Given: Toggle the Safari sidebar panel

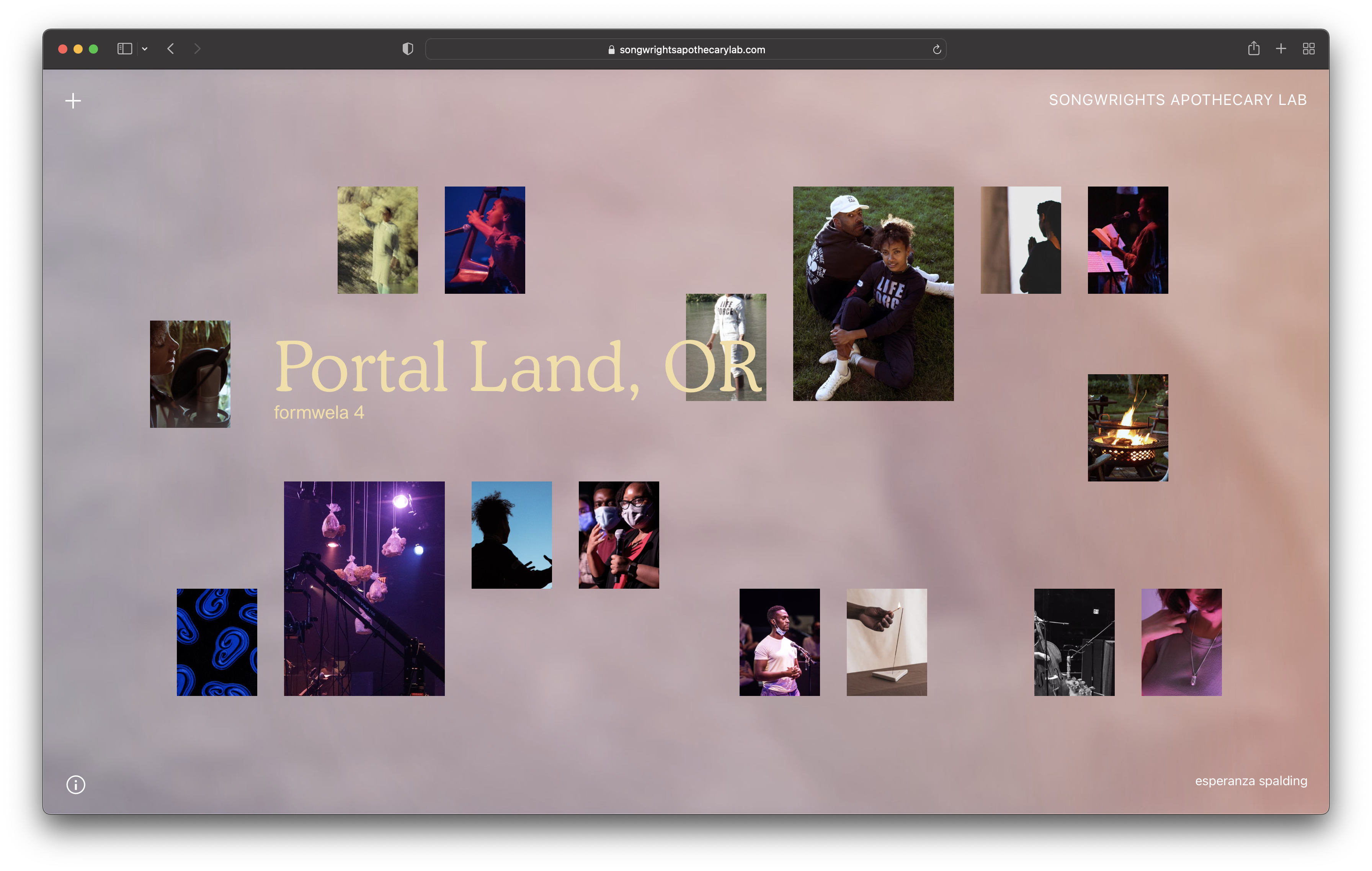Looking at the screenshot, I should (x=125, y=49).
